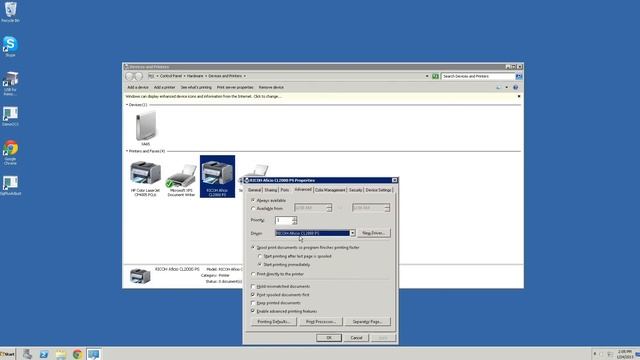
Task: Dismiss the yellow information bar
Action: pos(519,97)
